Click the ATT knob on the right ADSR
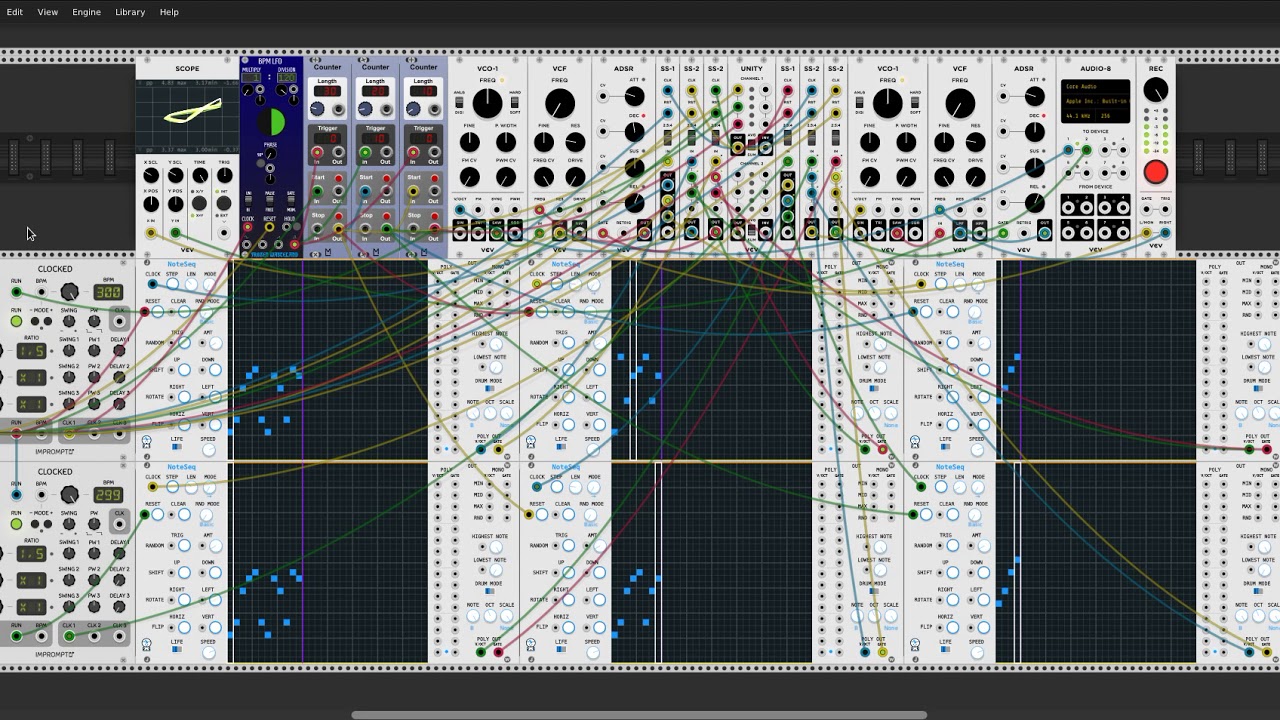 [1034, 96]
